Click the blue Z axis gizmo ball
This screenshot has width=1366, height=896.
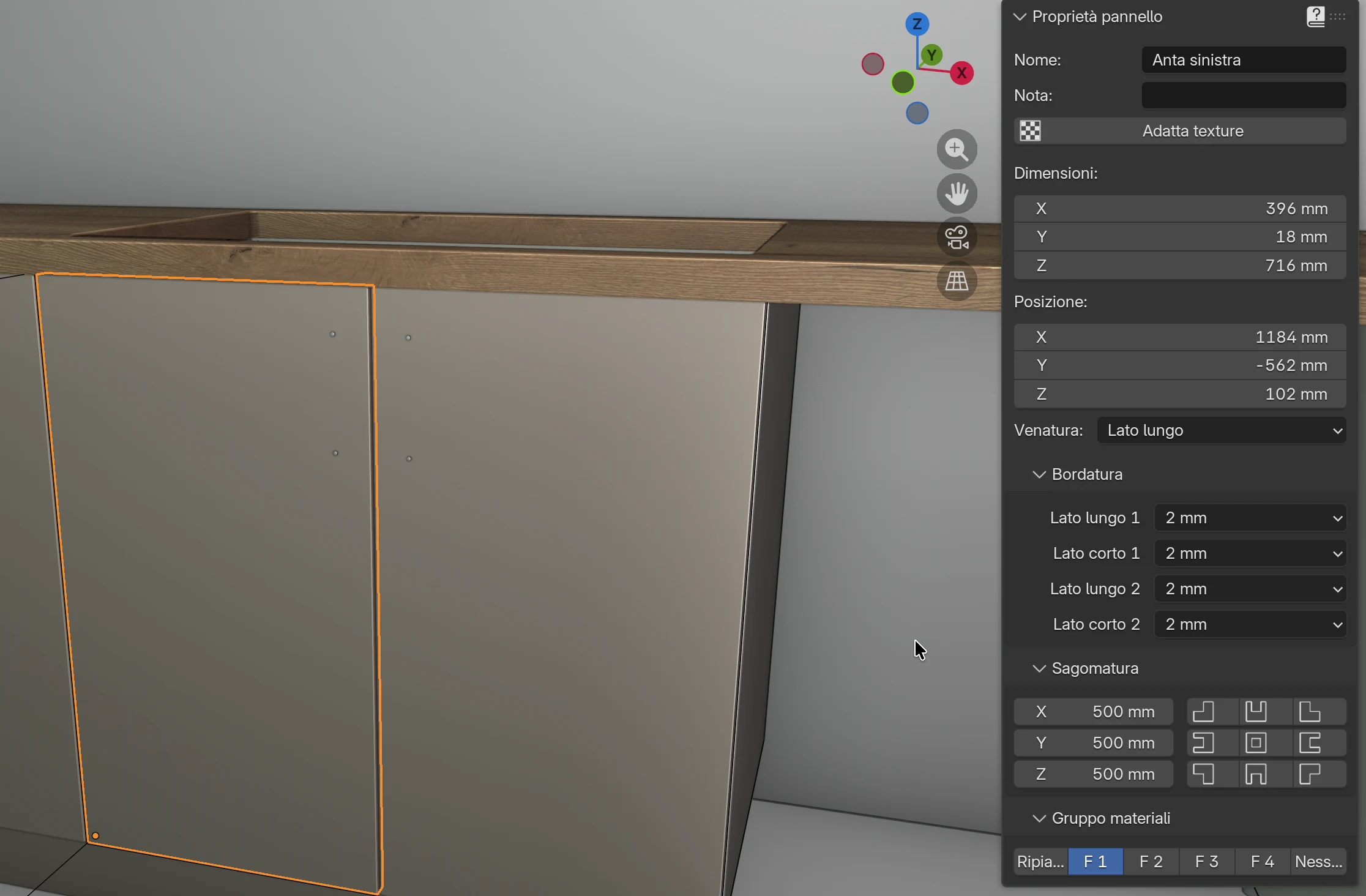pos(917,24)
